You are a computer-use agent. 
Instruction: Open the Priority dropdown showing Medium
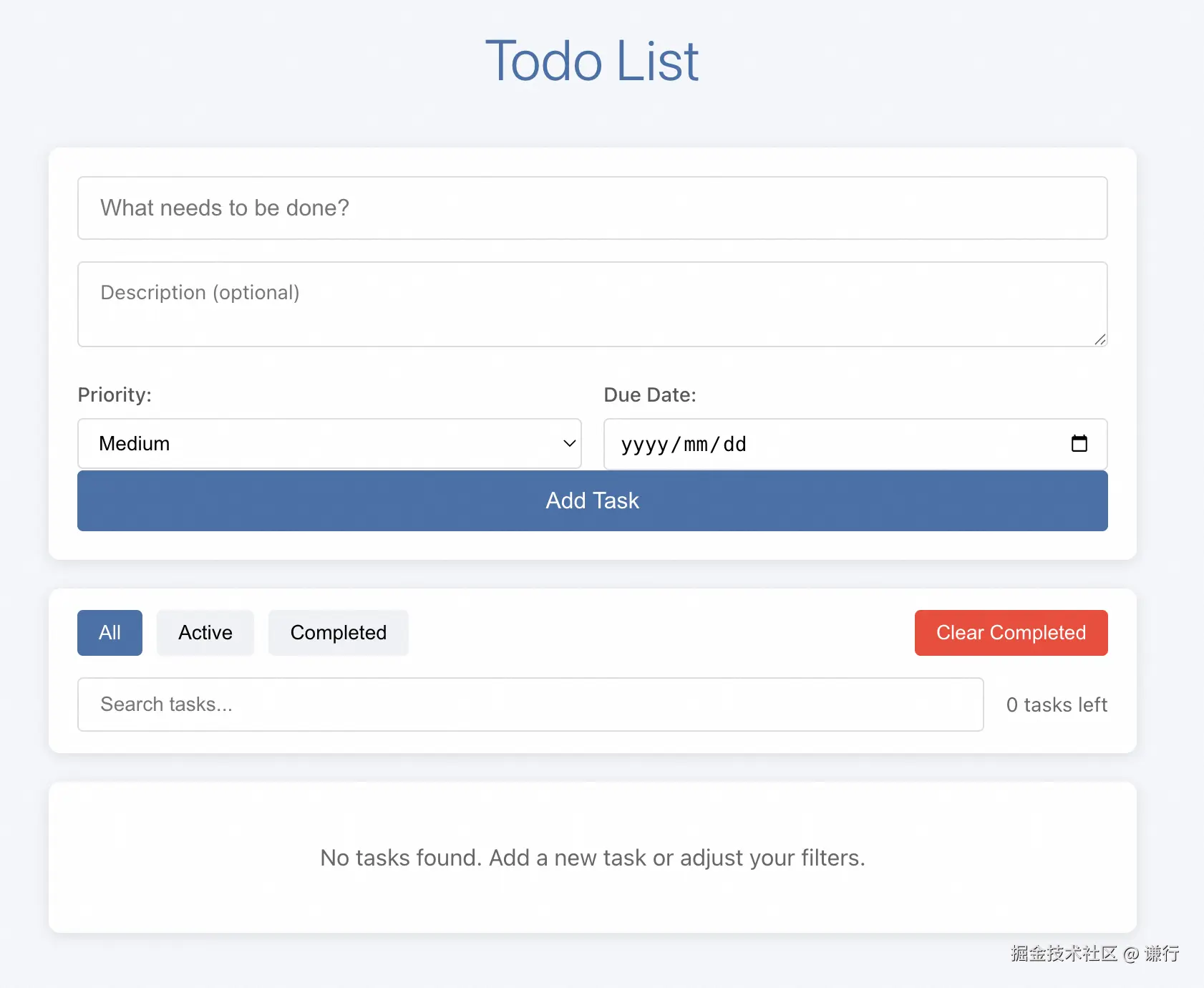(329, 444)
